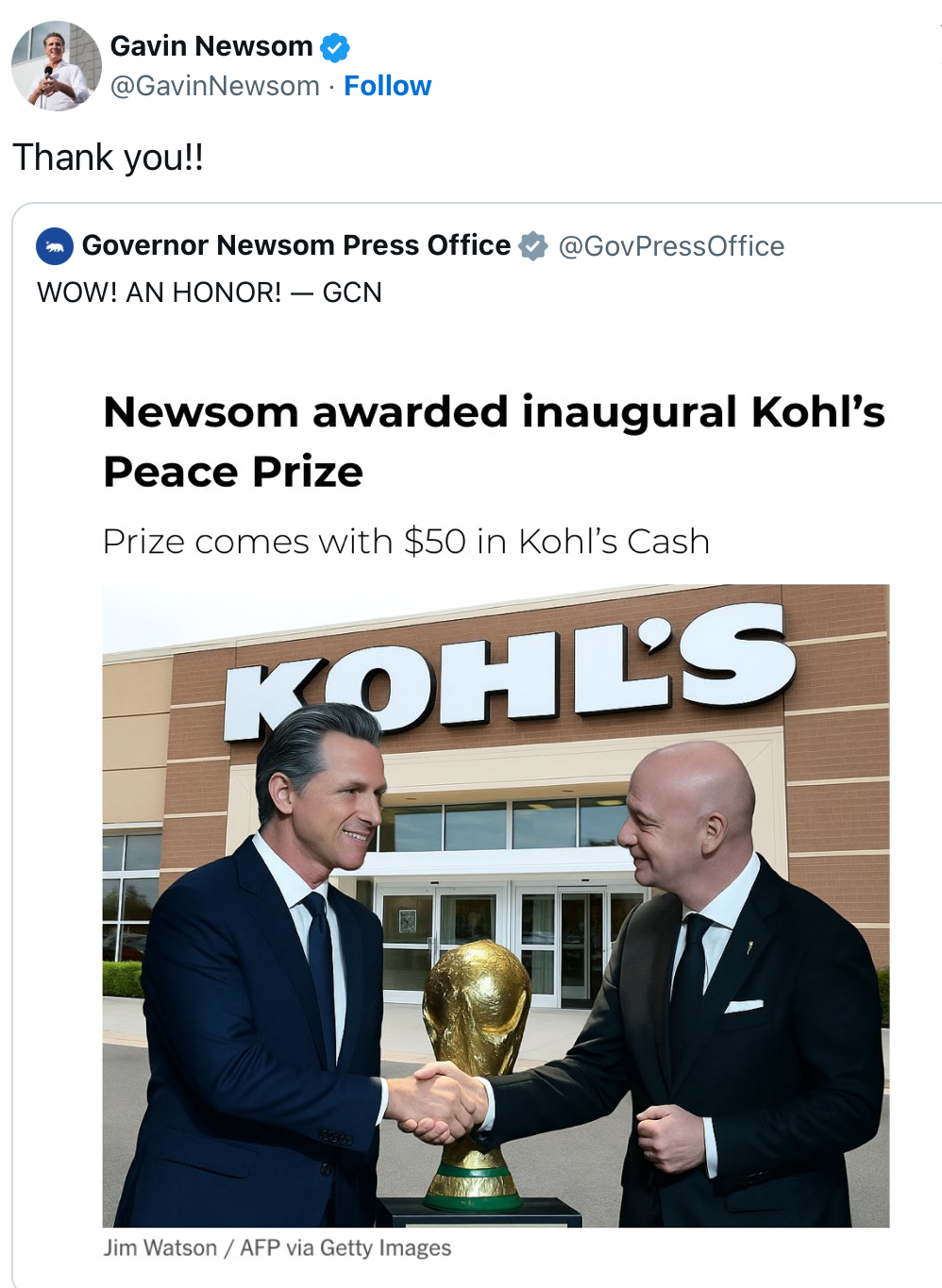Viewport: 942px width, 1288px height.
Task: Click the "Thank you!!" tweet text
Action: [109, 158]
